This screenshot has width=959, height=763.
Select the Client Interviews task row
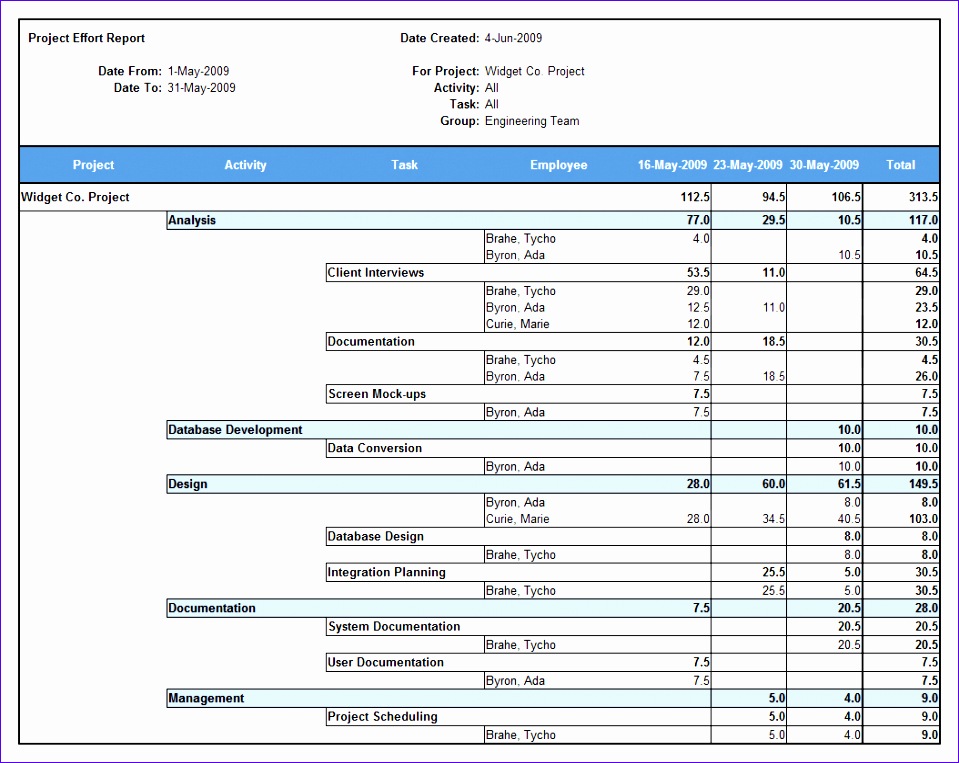click(376, 273)
